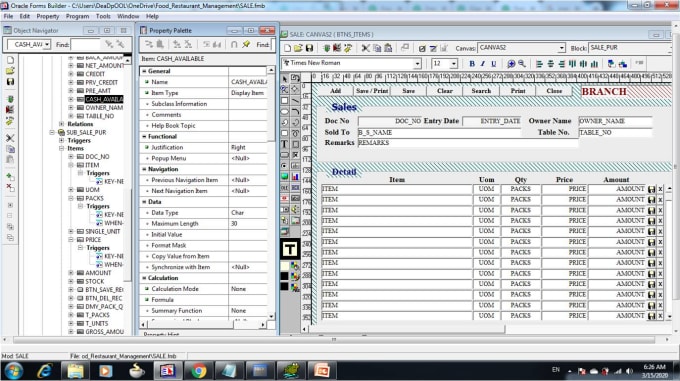This screenshot has width=680, height=381.
Task: Click Paste Properties icon in Property Palette
Action: pos(160,44)
